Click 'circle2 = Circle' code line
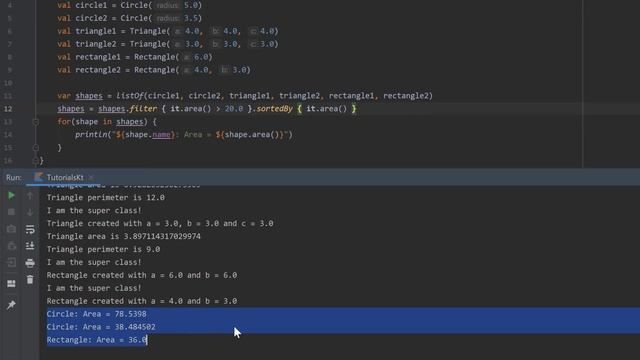Viewport: 640px width, 360px height. coord(129,18)
